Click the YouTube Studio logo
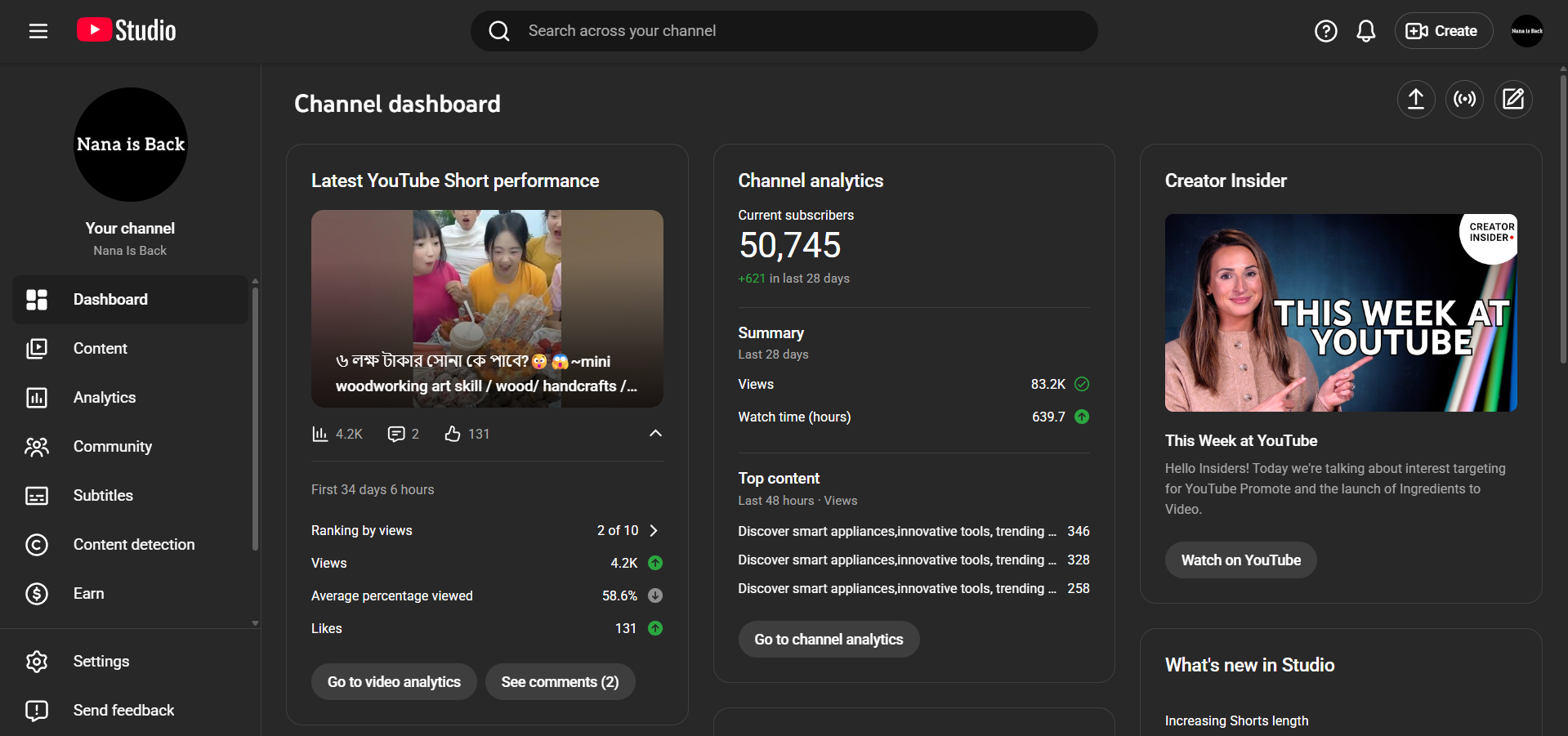Viewport: 1568px width, 736px height. tap(127, 31)
